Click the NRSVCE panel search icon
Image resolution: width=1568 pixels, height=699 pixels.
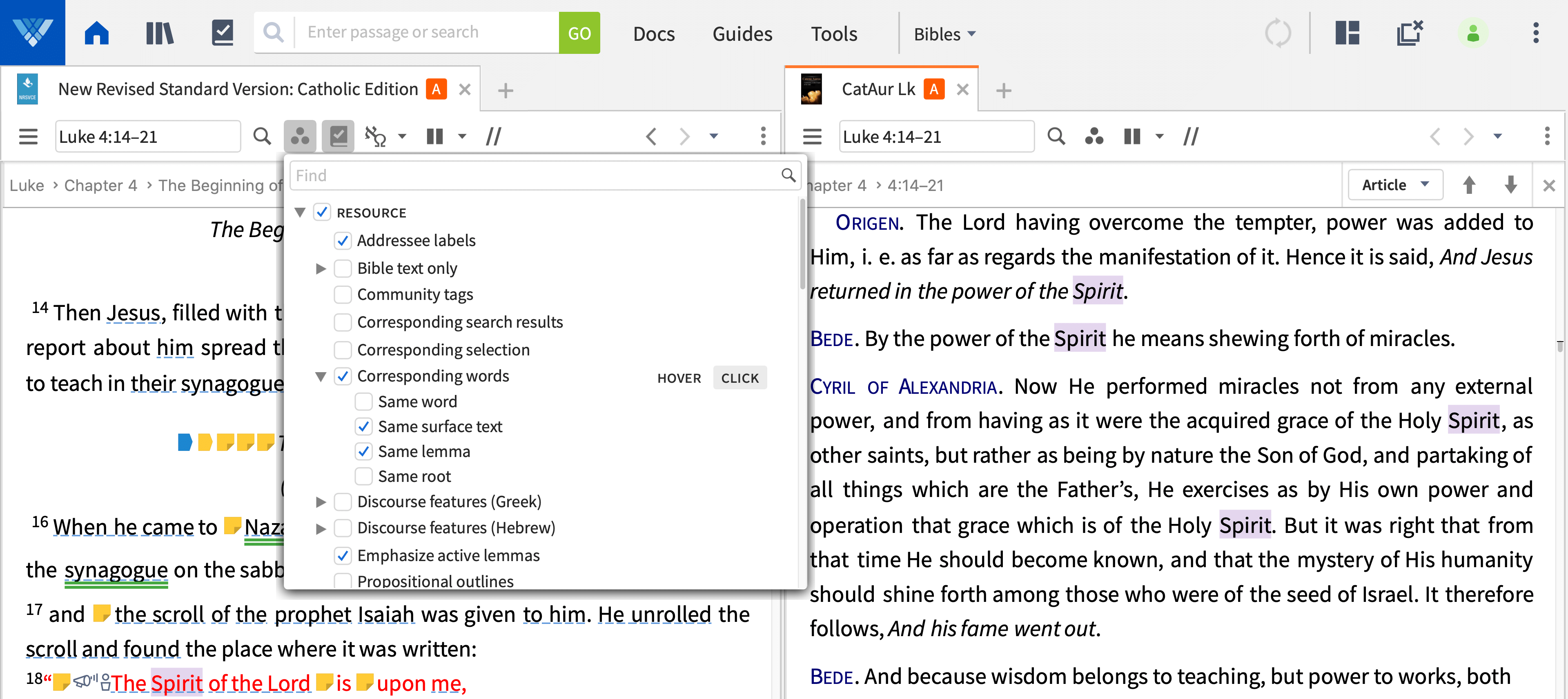coord(262,136)
